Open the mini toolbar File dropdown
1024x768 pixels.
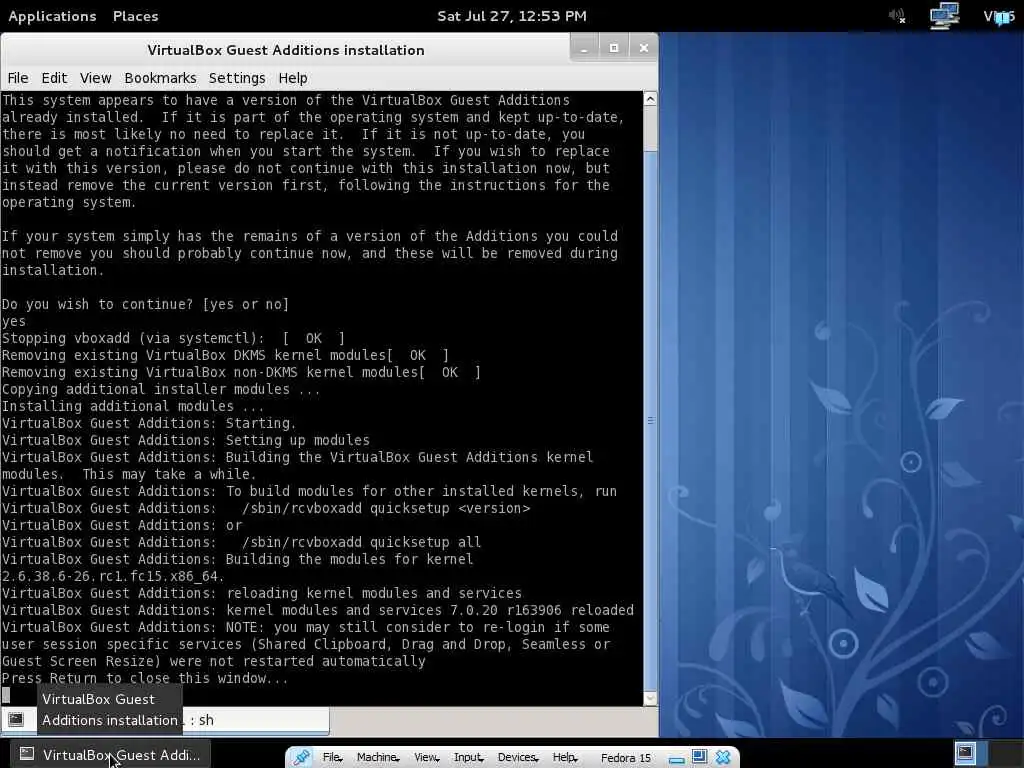click(x=332, y=758)
